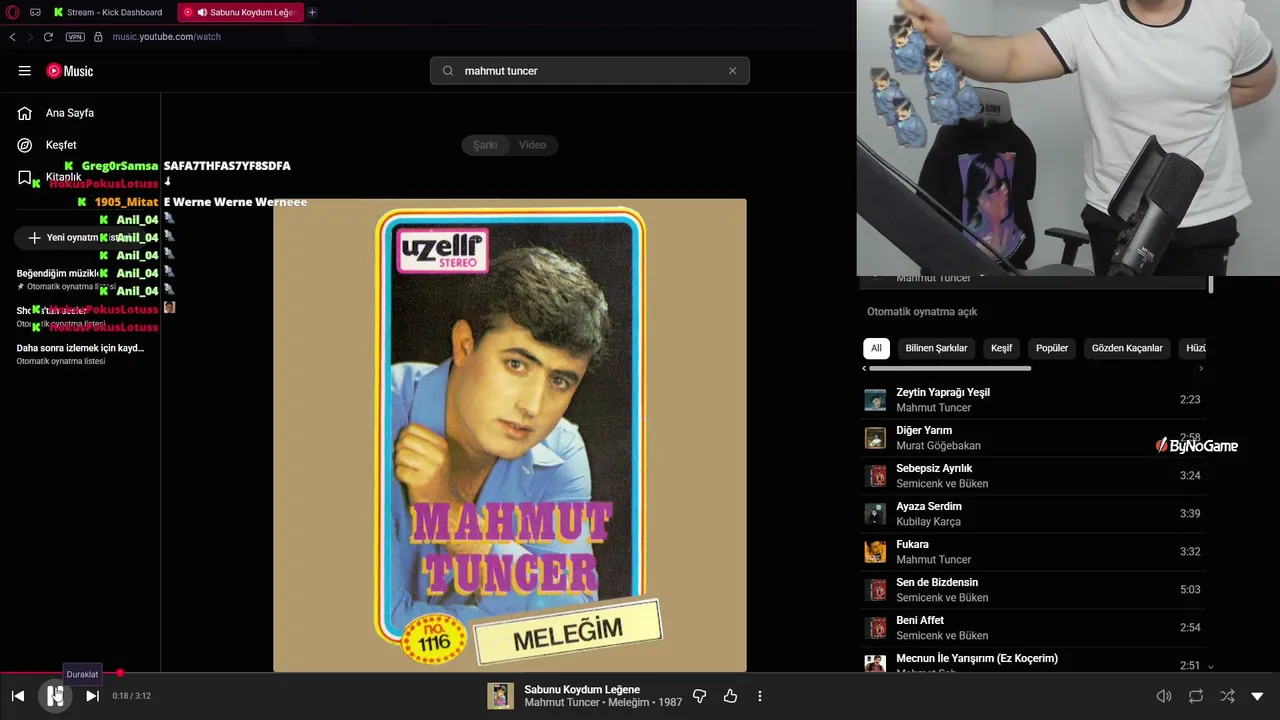1280x720 pixels.
Task: Play Zeytin Yaprağı Yeşil from the queue
Action: pyautogui.click(x=1034, y=400)
